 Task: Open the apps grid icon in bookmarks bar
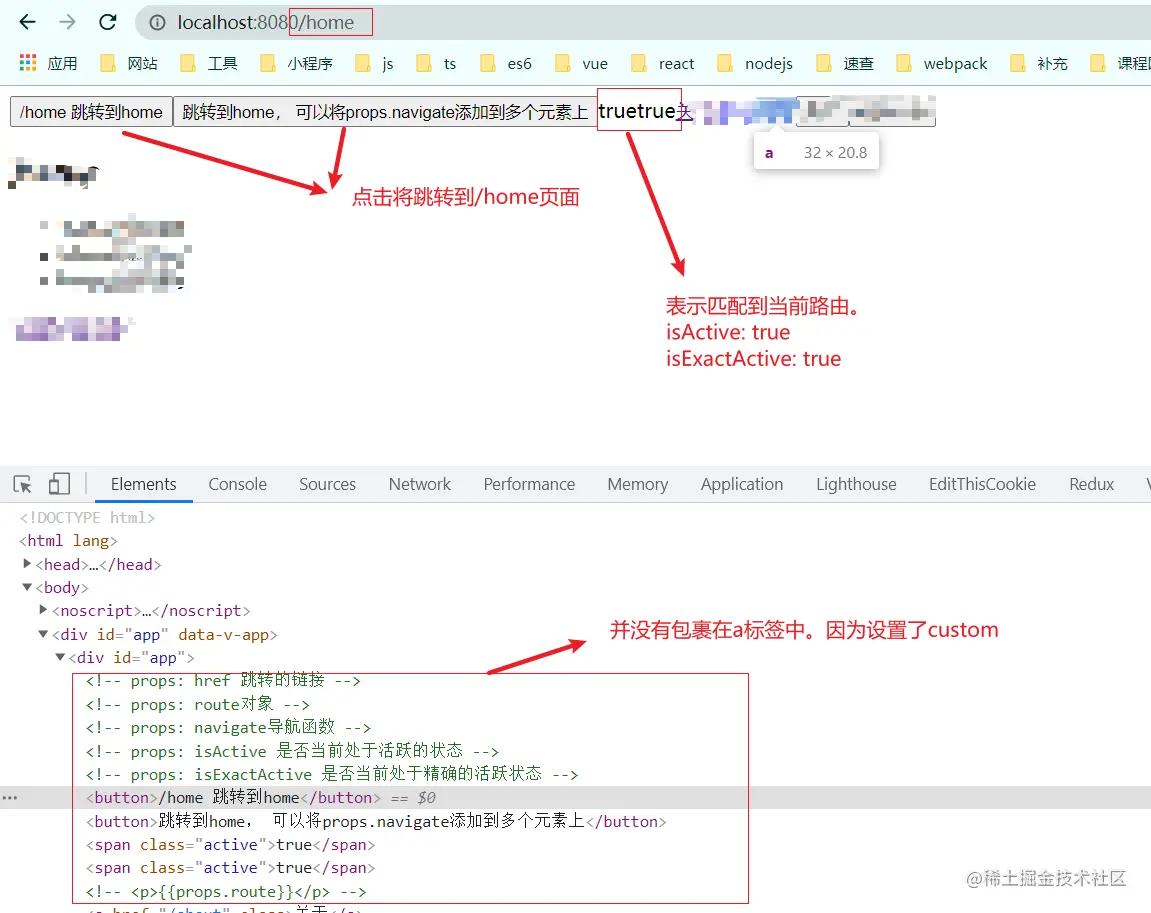point(28,63)
